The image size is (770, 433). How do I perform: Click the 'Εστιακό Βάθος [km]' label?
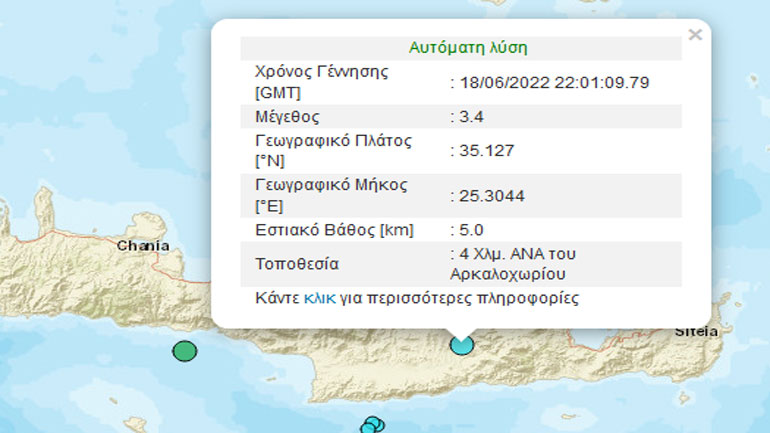pos(334,230)
